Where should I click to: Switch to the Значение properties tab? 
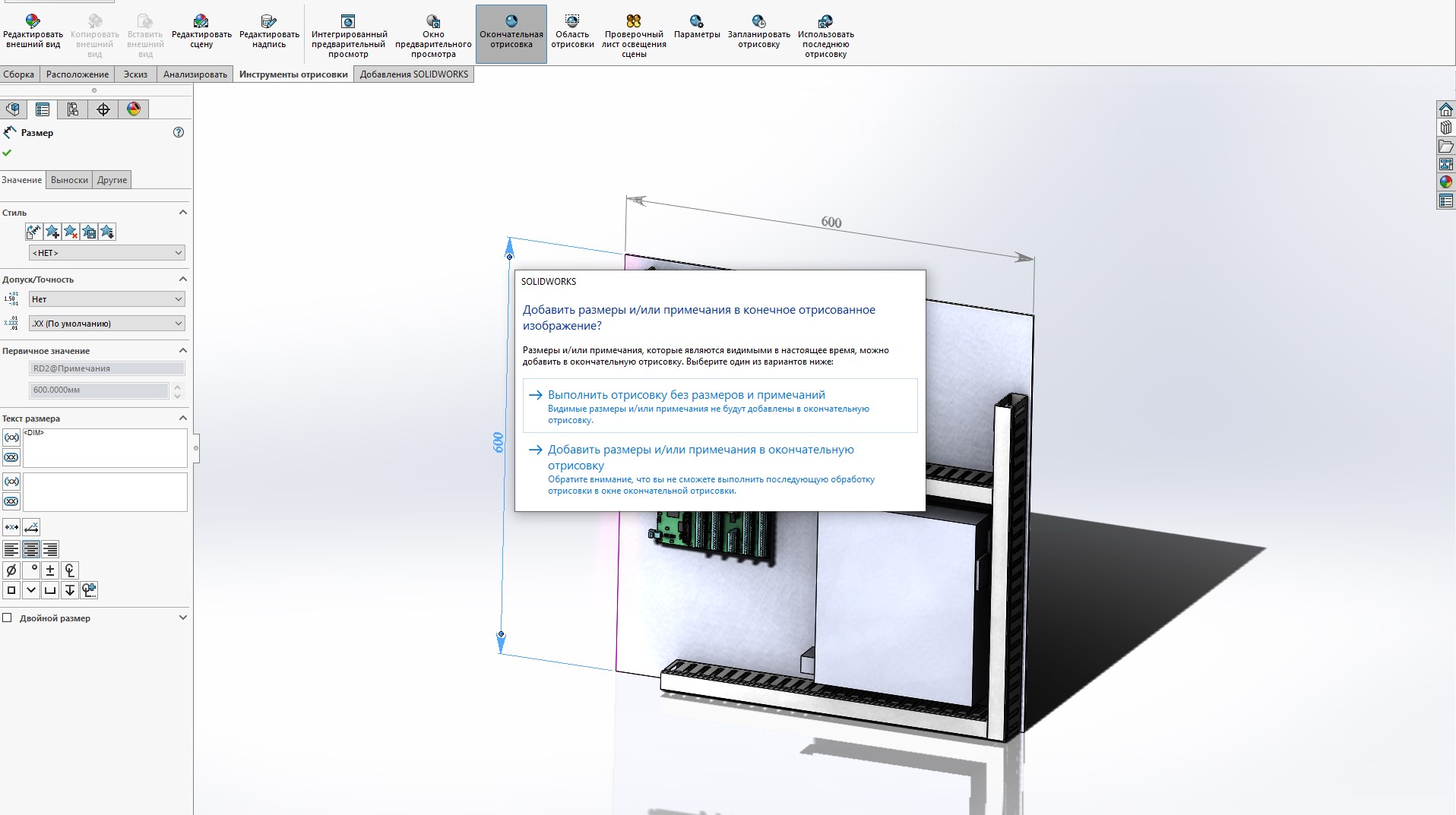pos(22,180)
